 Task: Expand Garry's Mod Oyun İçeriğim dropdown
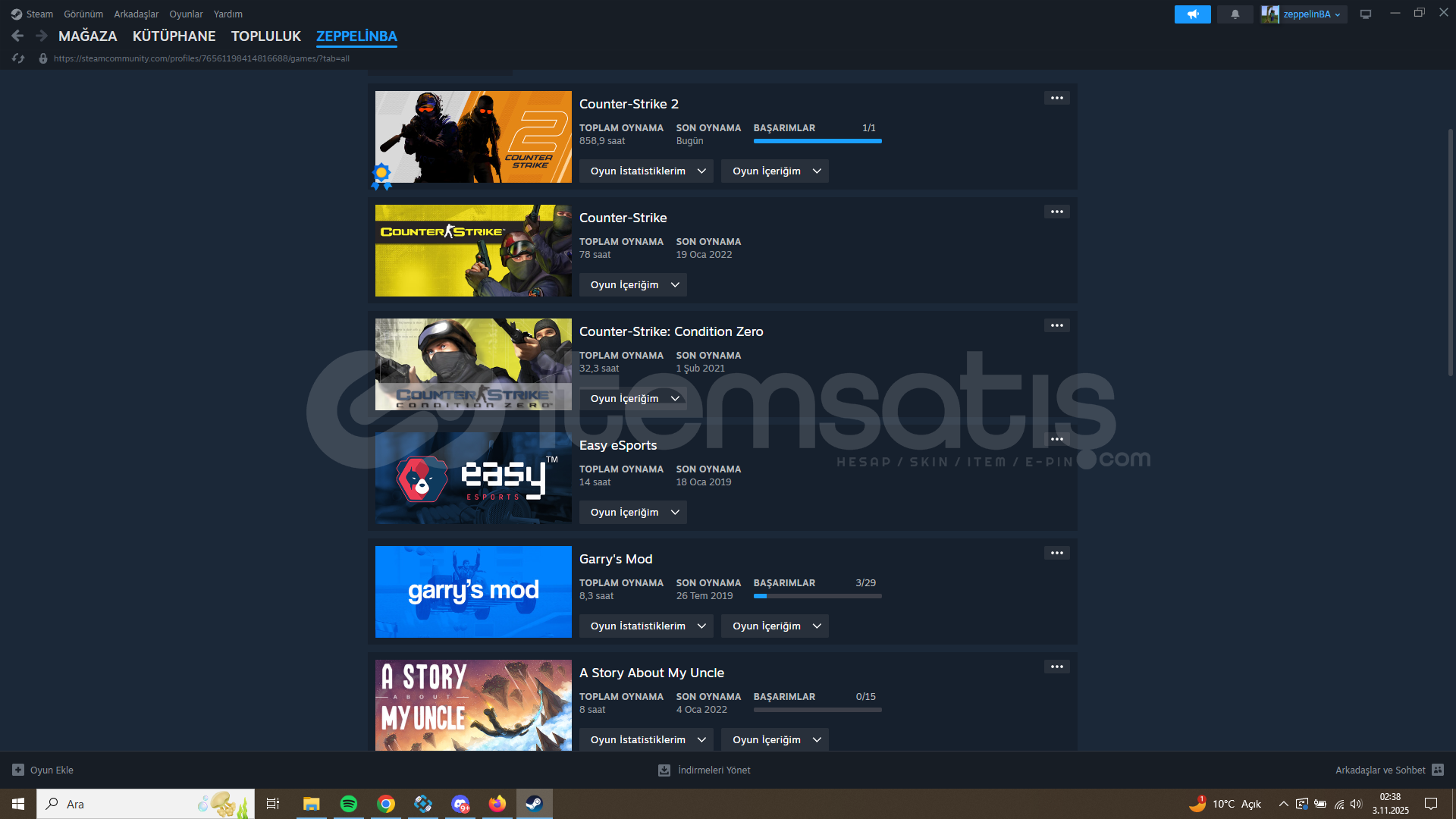[775, 626]
